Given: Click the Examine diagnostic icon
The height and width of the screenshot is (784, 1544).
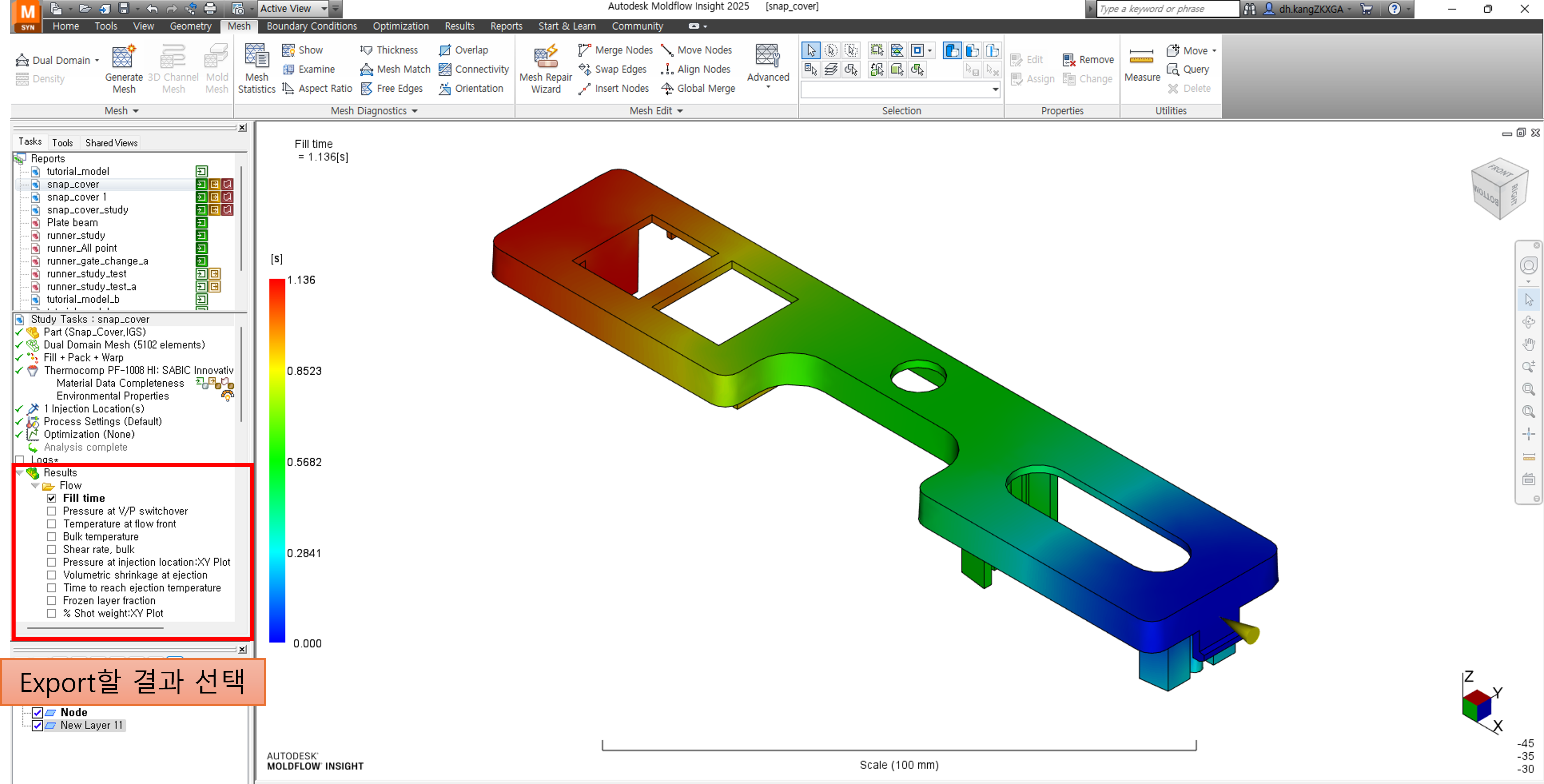Looking at the screenshot, I should [288, 70].
